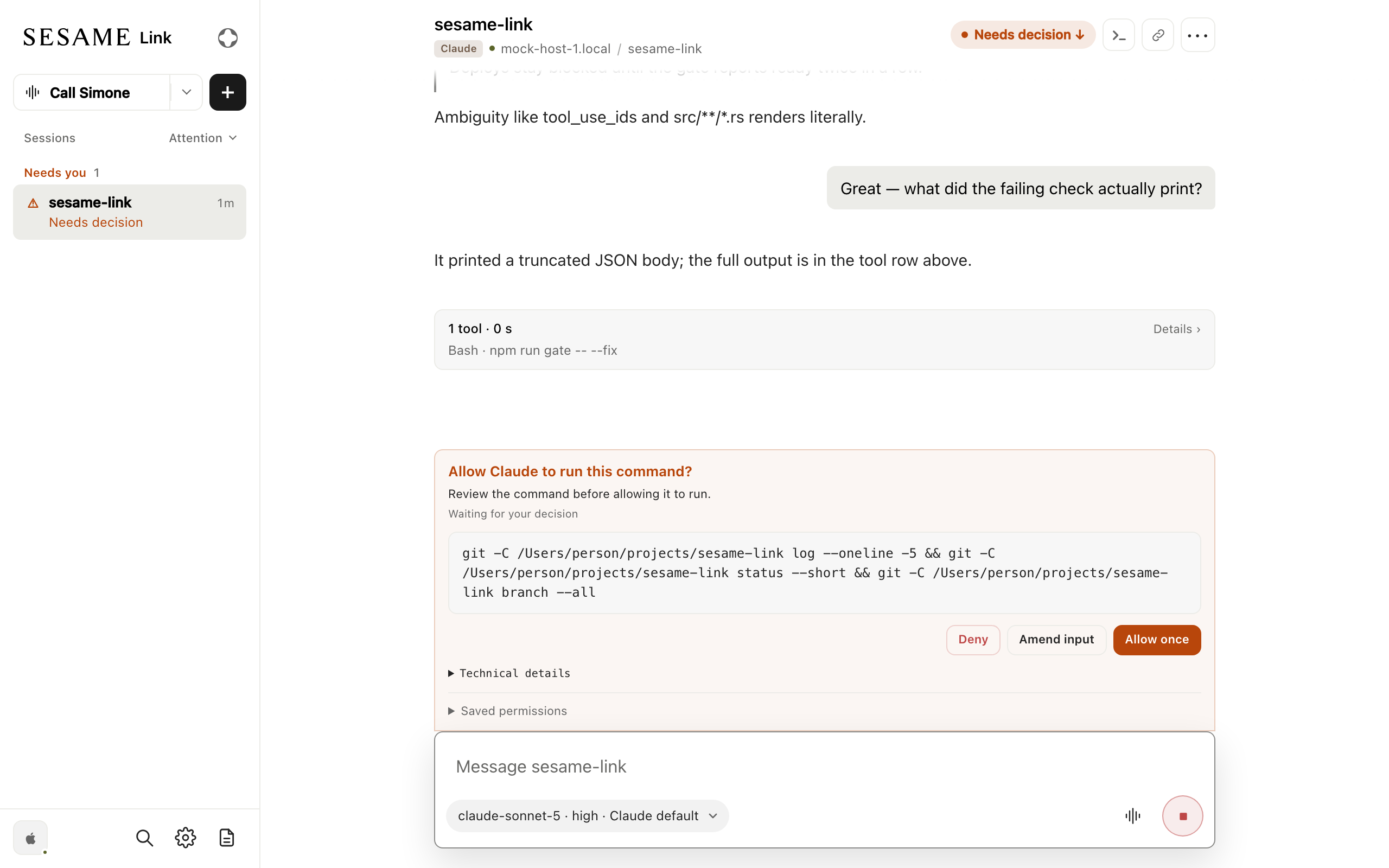The image size is (1389, 868).
Task: Copy session link with chain icon
Action: [x=1158, y=35]
